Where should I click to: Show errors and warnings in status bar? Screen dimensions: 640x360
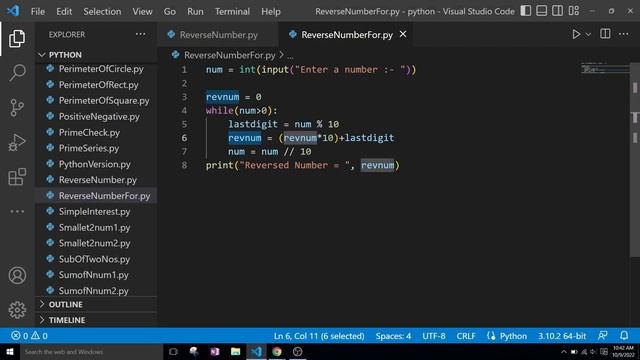pyautogui.click(x=29, y=336)
